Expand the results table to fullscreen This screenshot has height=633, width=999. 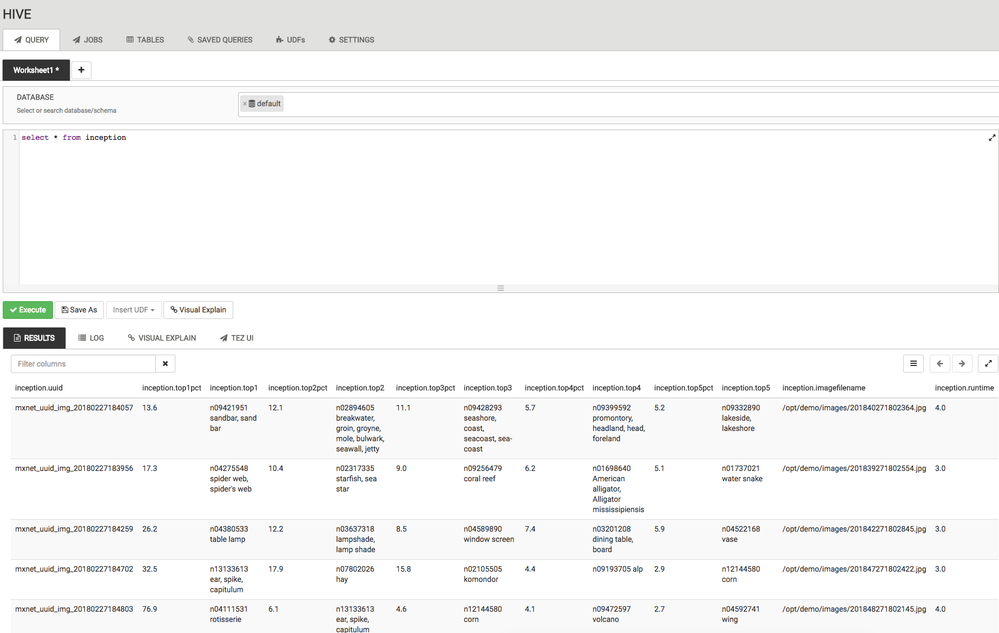[x=988, y=364]
